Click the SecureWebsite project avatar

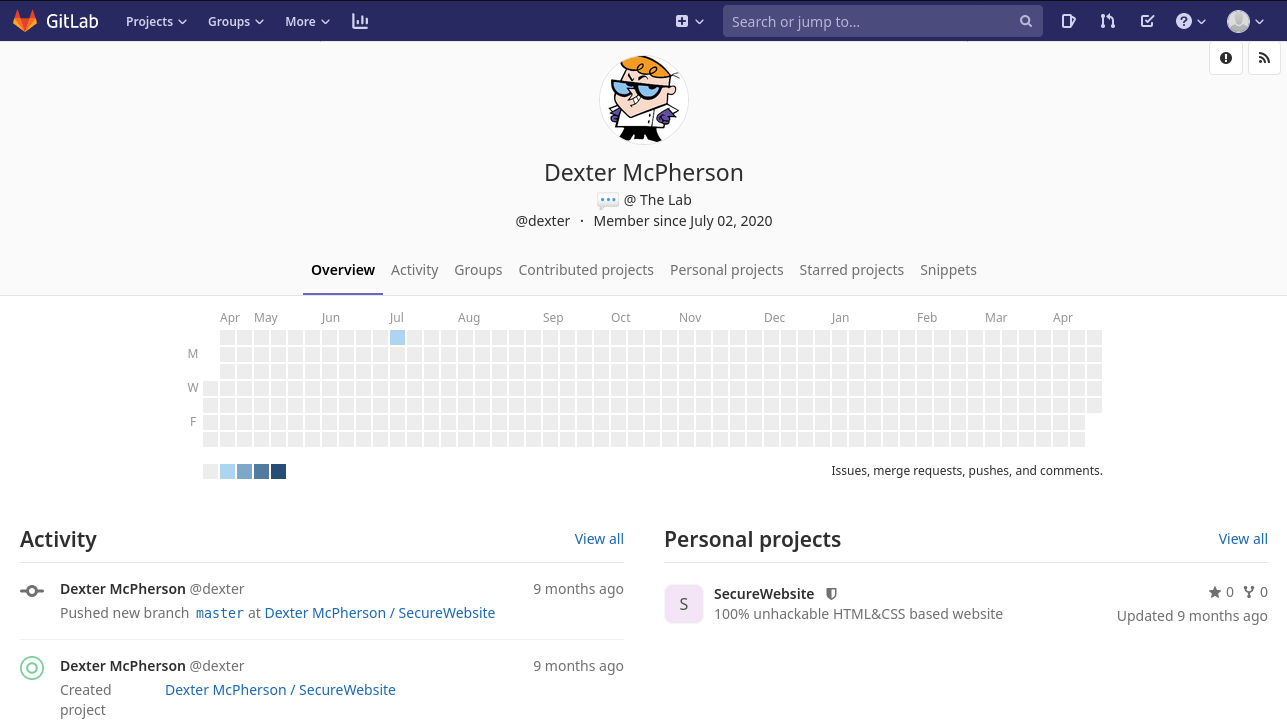point(684,604)
